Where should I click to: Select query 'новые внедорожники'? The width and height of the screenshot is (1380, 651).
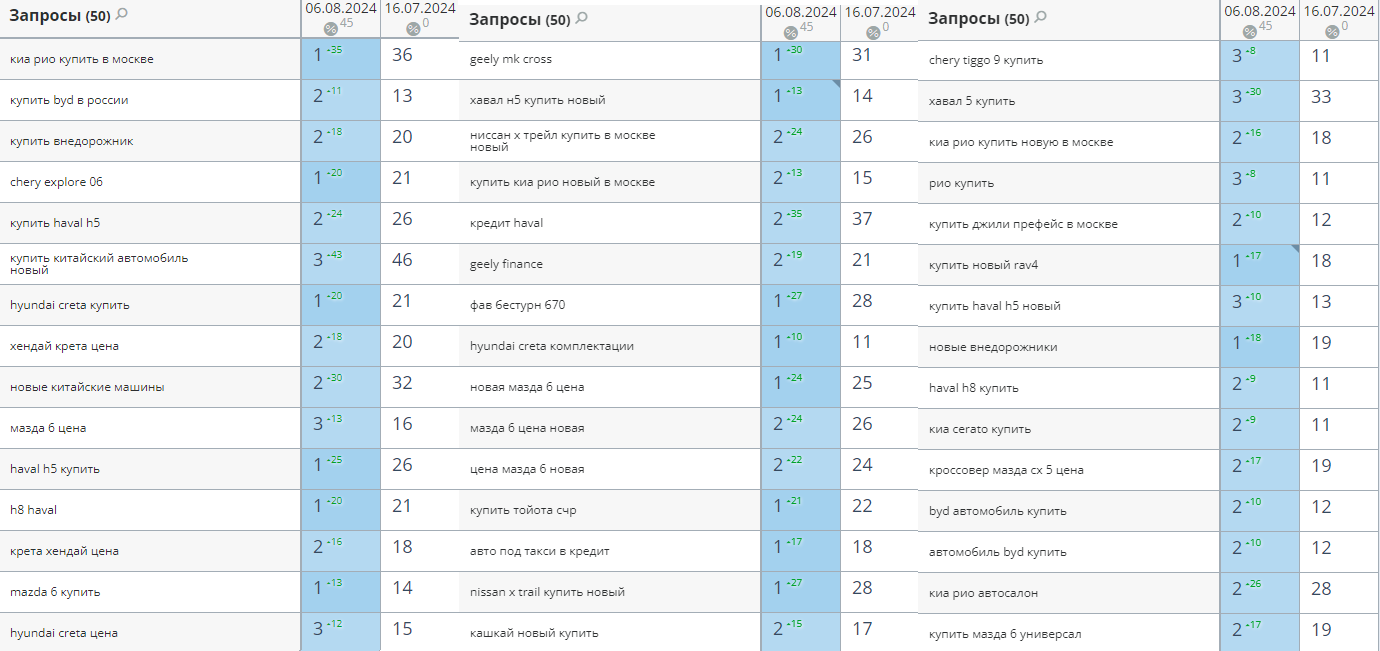pos(993,347)
